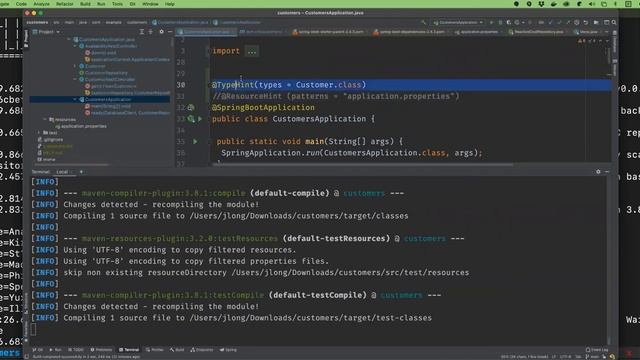Open the Build tool window
The height and width of the screenshot is (360, 640).
tap(177, 350)
